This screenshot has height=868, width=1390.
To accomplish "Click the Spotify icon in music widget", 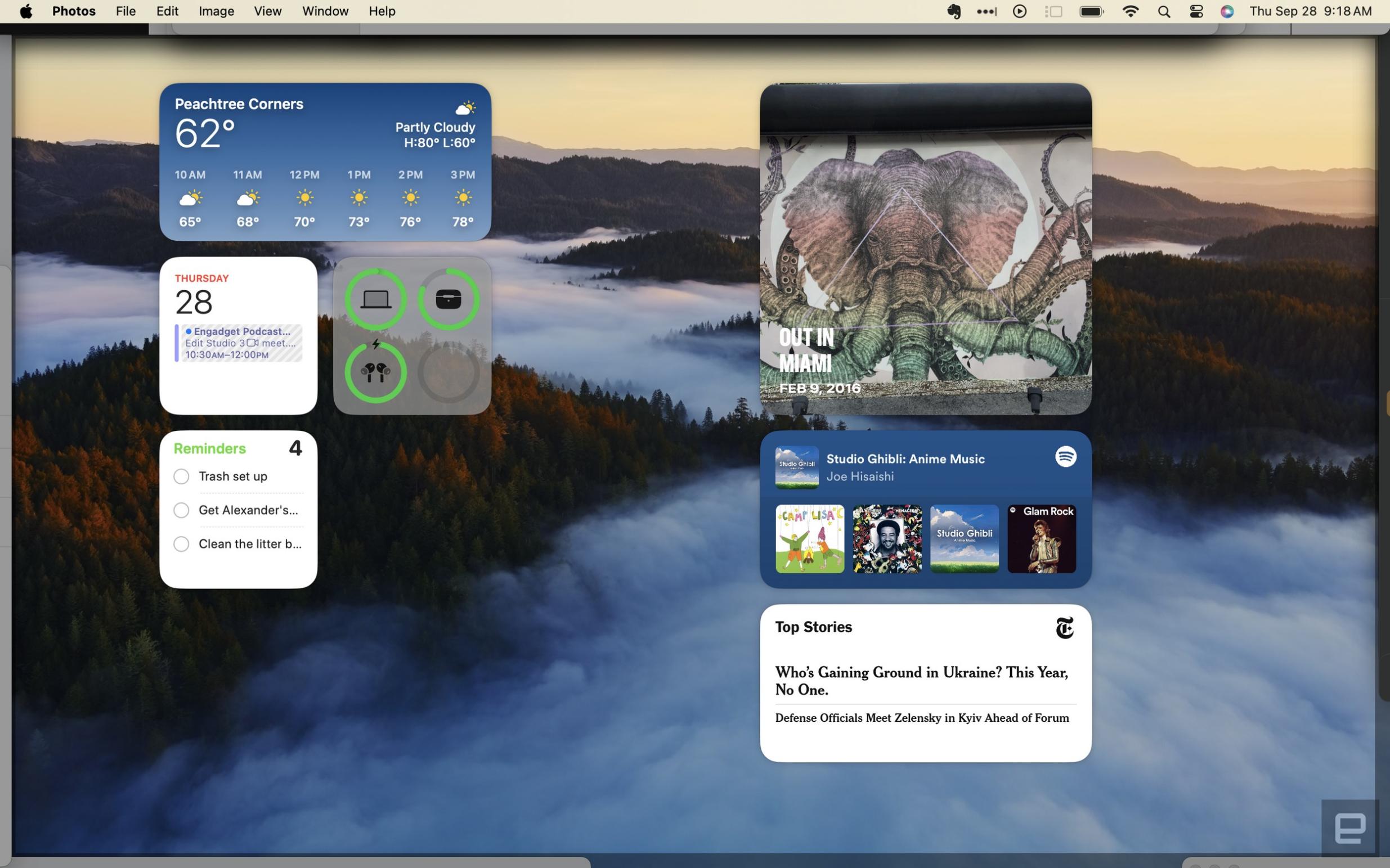I will (1065, 457).
